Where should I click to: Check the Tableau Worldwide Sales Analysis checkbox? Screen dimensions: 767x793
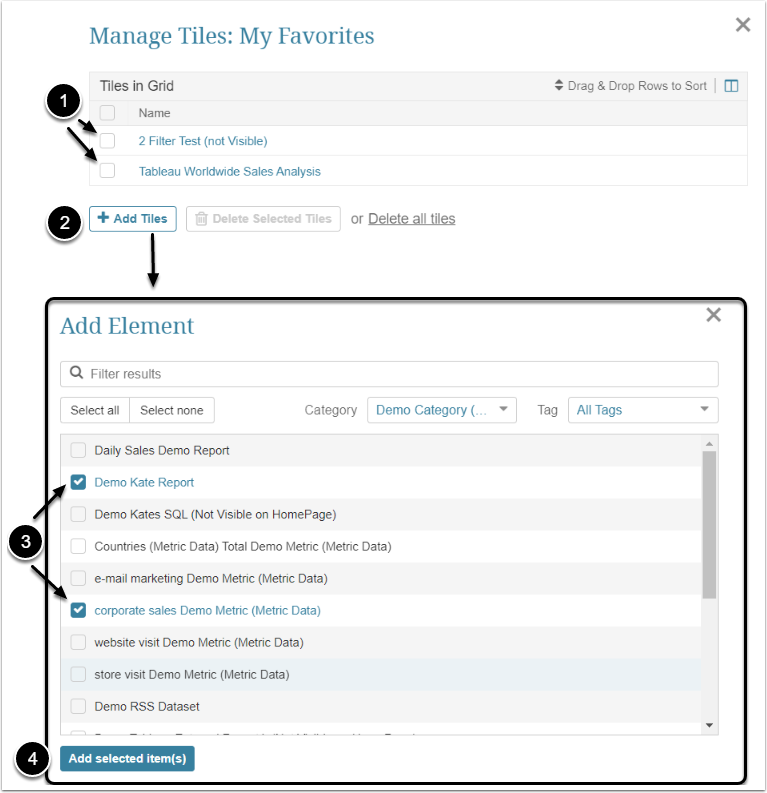point(108,171)
